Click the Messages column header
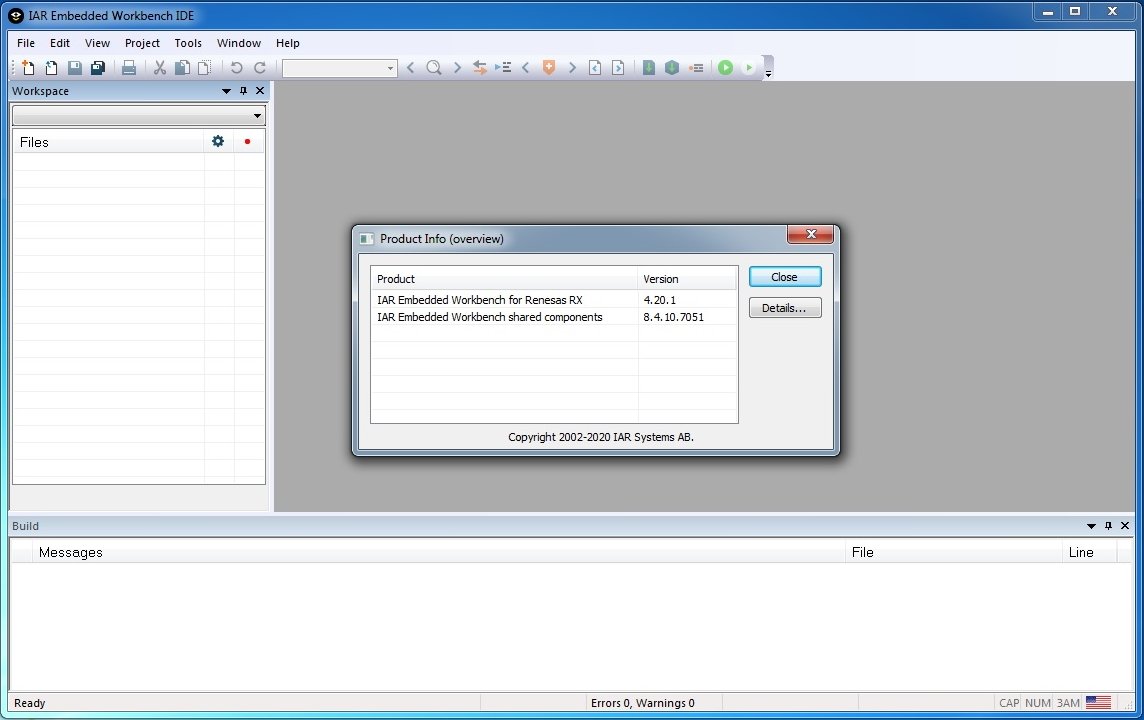 (x=438, y=552)
